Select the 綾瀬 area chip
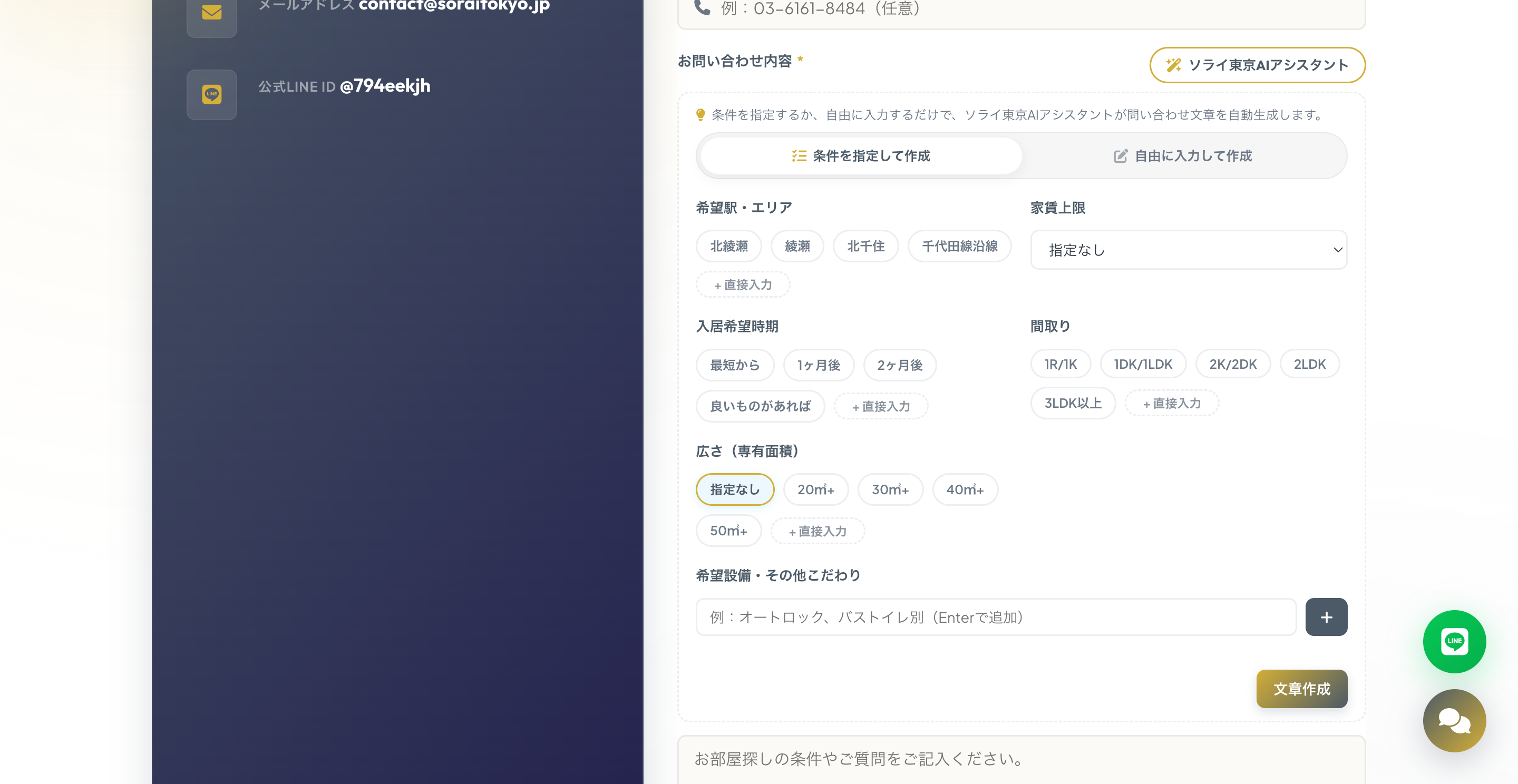1518x784 pixels. (x=797, y=246)
